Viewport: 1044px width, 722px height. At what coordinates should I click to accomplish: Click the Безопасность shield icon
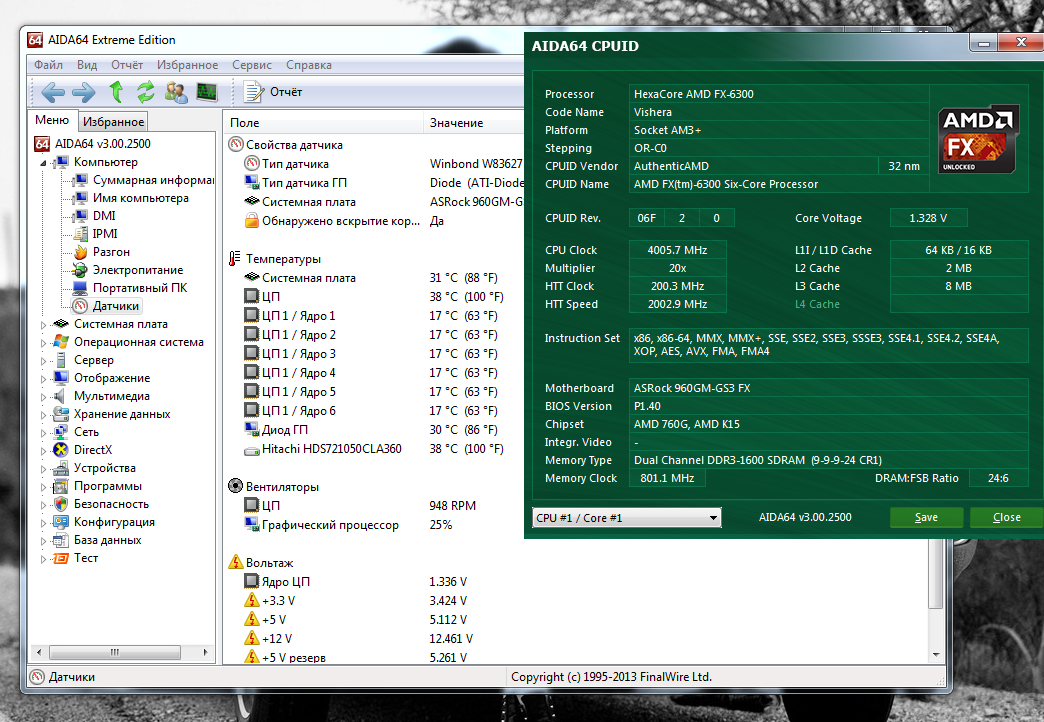[61, 504]
